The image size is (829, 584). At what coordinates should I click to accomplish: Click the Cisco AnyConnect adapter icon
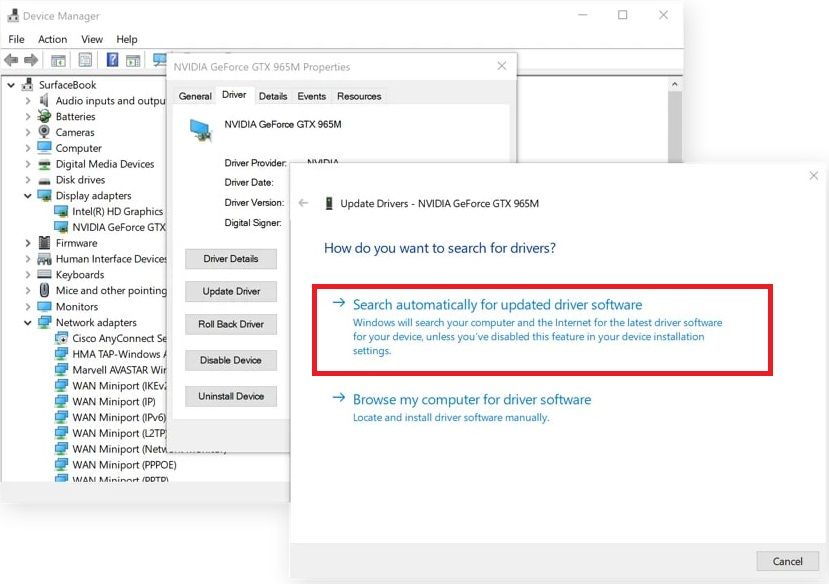pos(61,338)
